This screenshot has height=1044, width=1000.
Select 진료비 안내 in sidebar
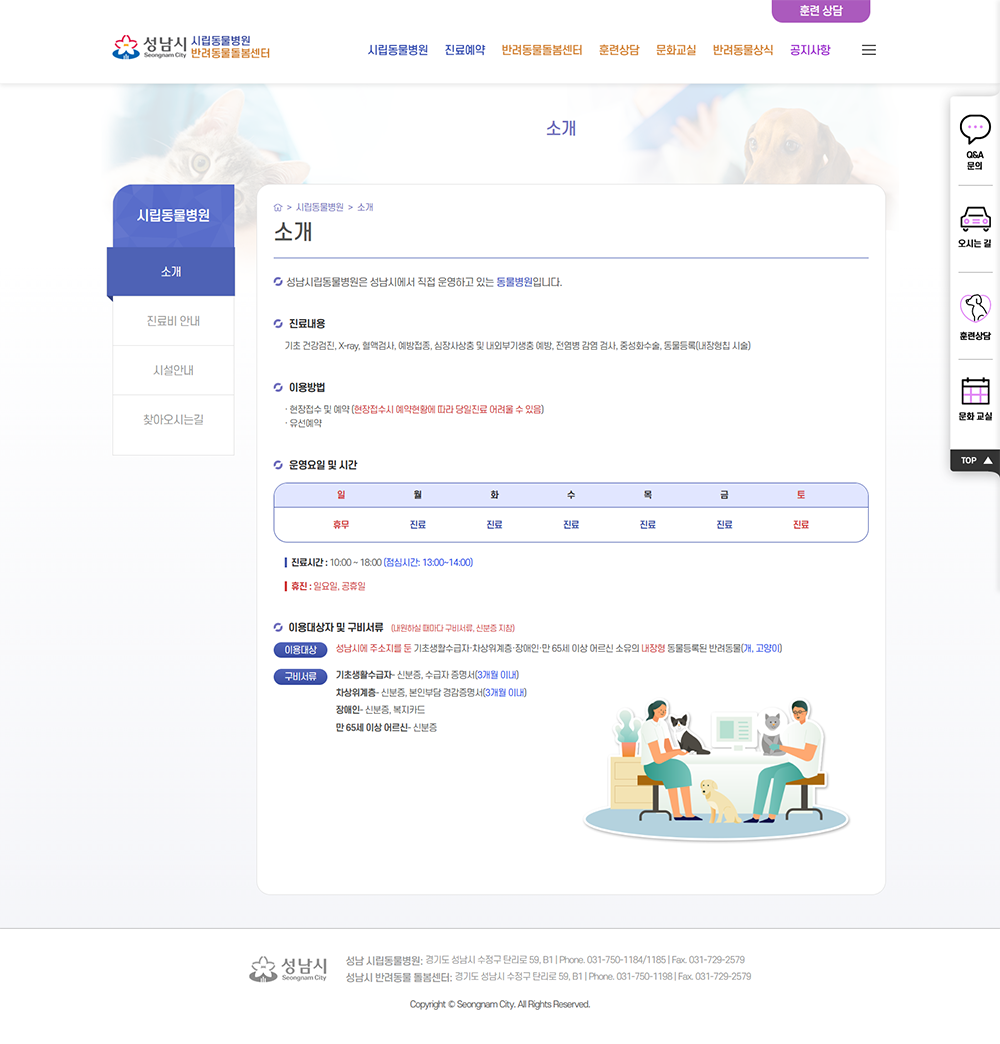coord(173,321)
